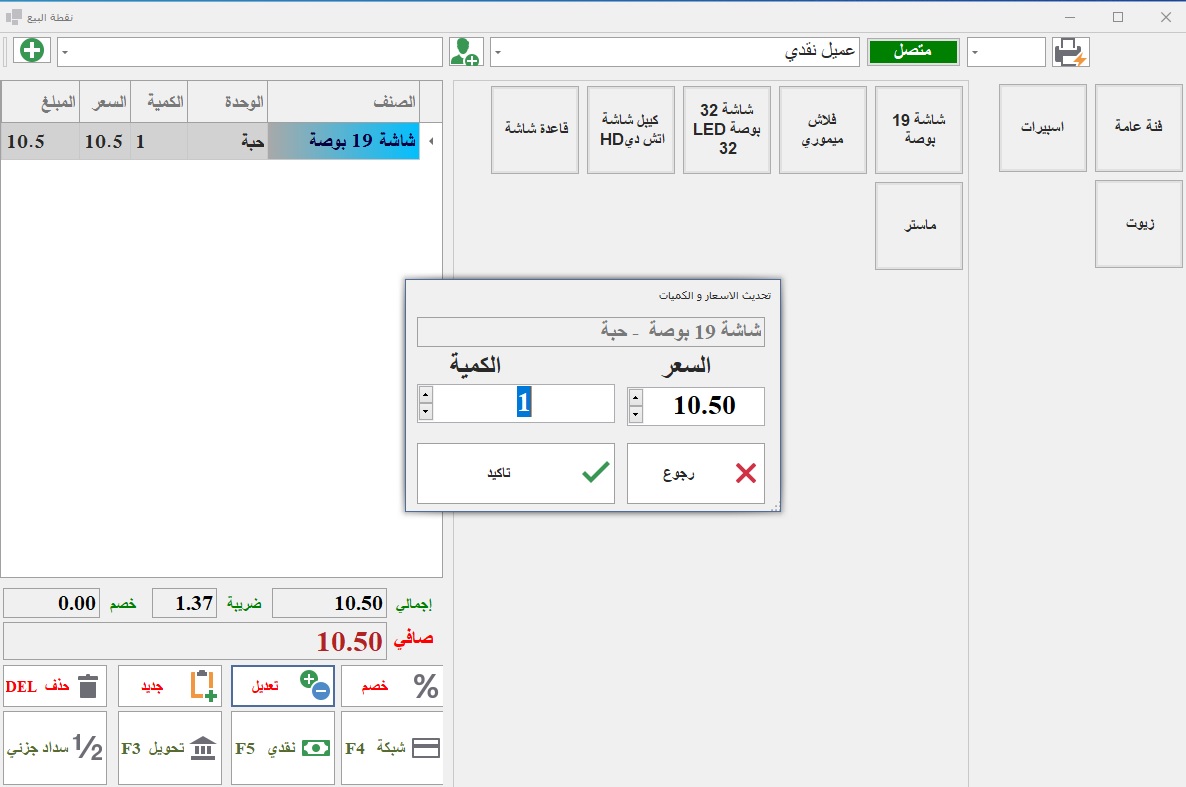The width and height of the screenshot is (1186, 787).
Task: Confirm changes with تاكيد button
Action: [x=515, y=473]
